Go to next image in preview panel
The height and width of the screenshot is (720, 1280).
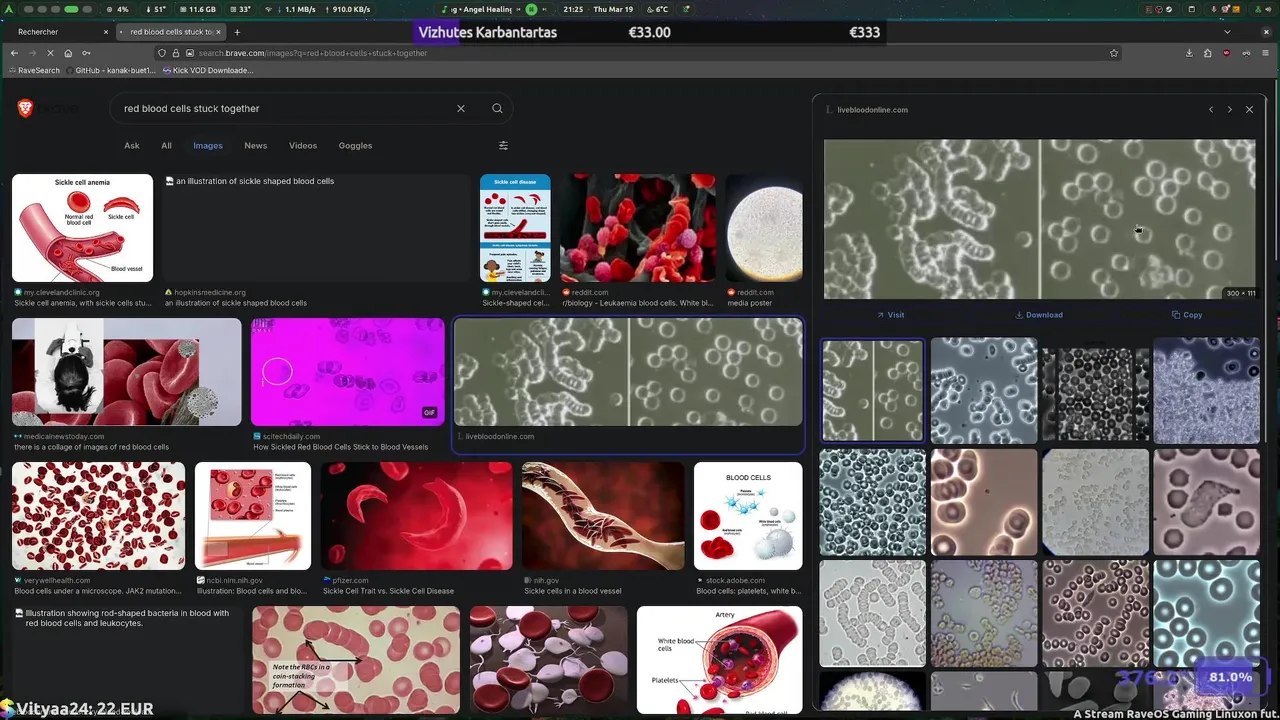click(x=1230, y=110)
